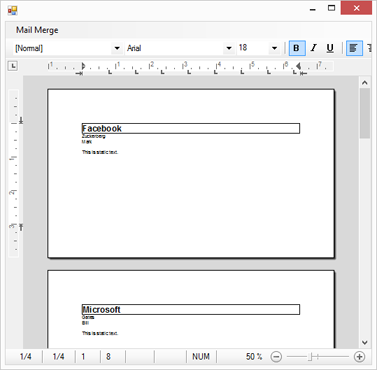
Task: Open the [Normal] style dropdown
Action: click(x=117, y=48)
